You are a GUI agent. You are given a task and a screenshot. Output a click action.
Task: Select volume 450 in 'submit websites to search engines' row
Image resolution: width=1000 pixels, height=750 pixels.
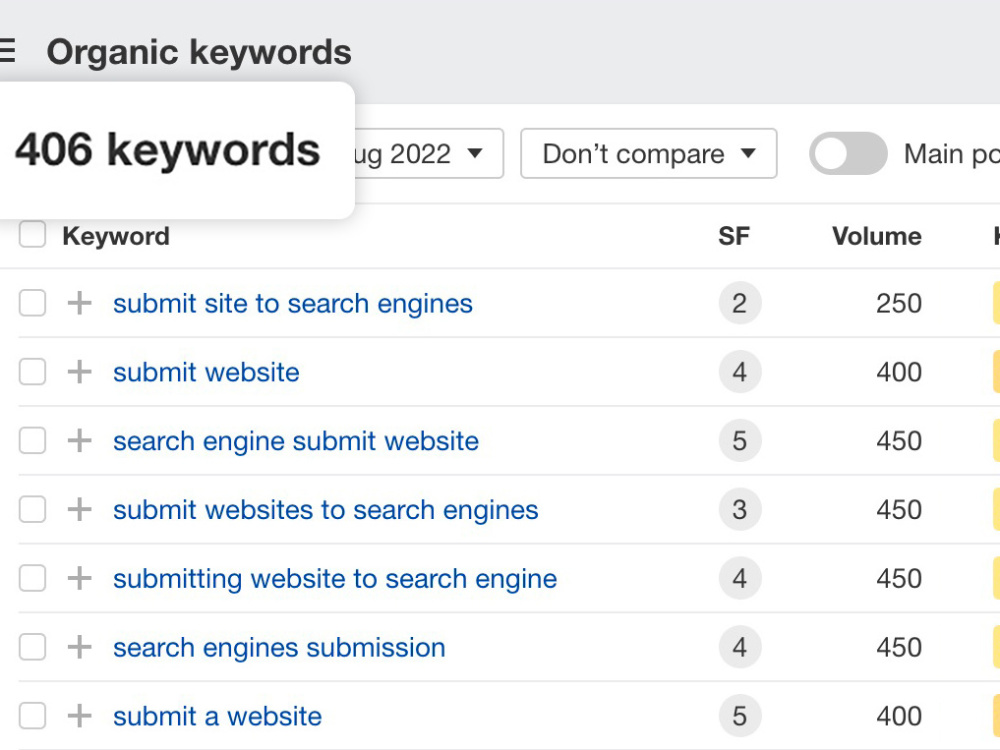click(x=899, y=510)
